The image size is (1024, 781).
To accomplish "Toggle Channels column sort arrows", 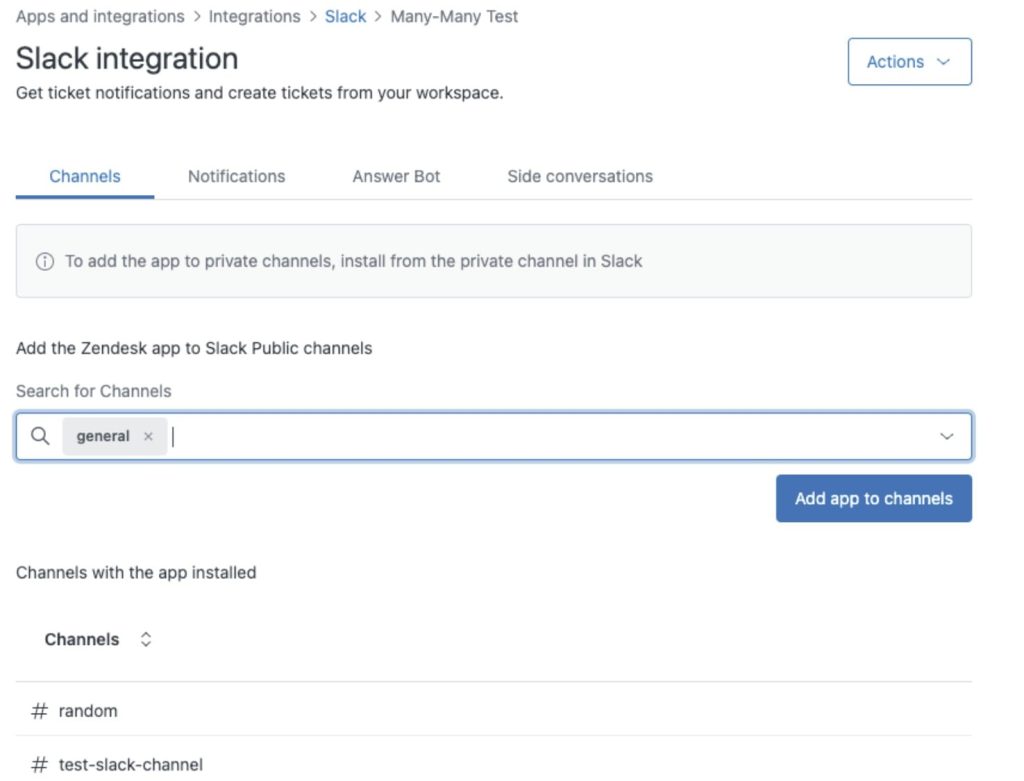I will pyautogui.click(x=146, y=639).
